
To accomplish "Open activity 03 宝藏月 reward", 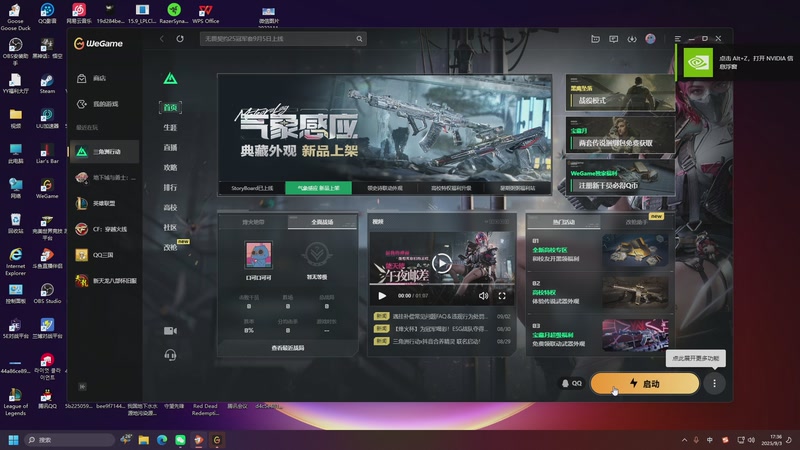I will pyautogui.click(x=600, y=335).
